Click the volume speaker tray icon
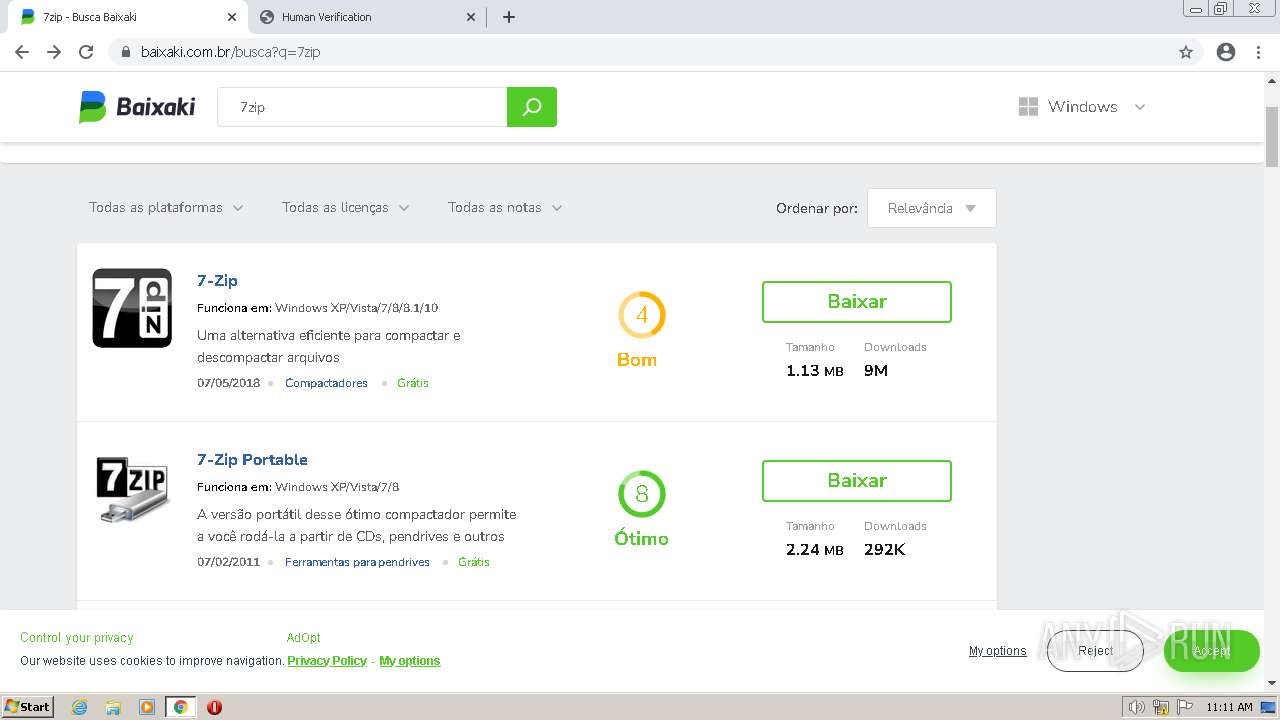The width and height of the screenshot is (1280, 720). click(1137, 707)
